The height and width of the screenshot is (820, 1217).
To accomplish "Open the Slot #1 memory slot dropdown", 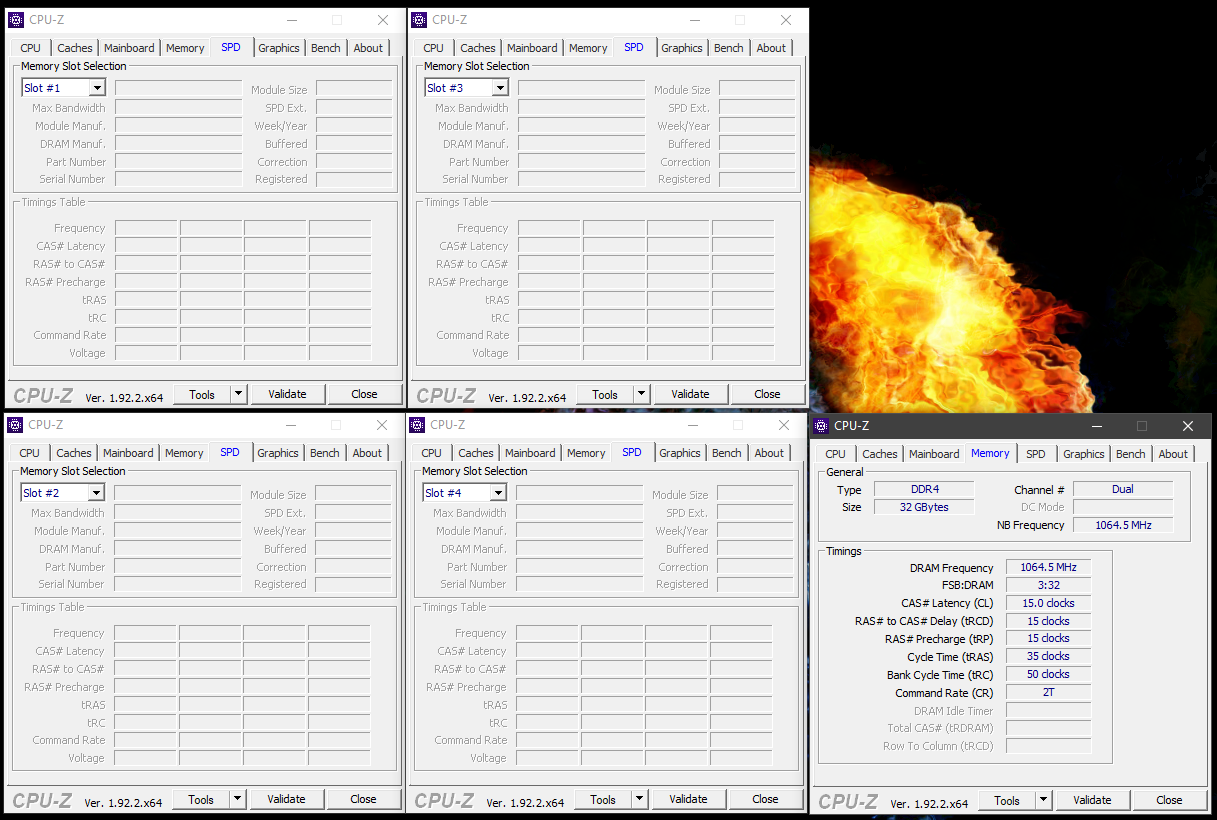I will [x=97, y=88].
